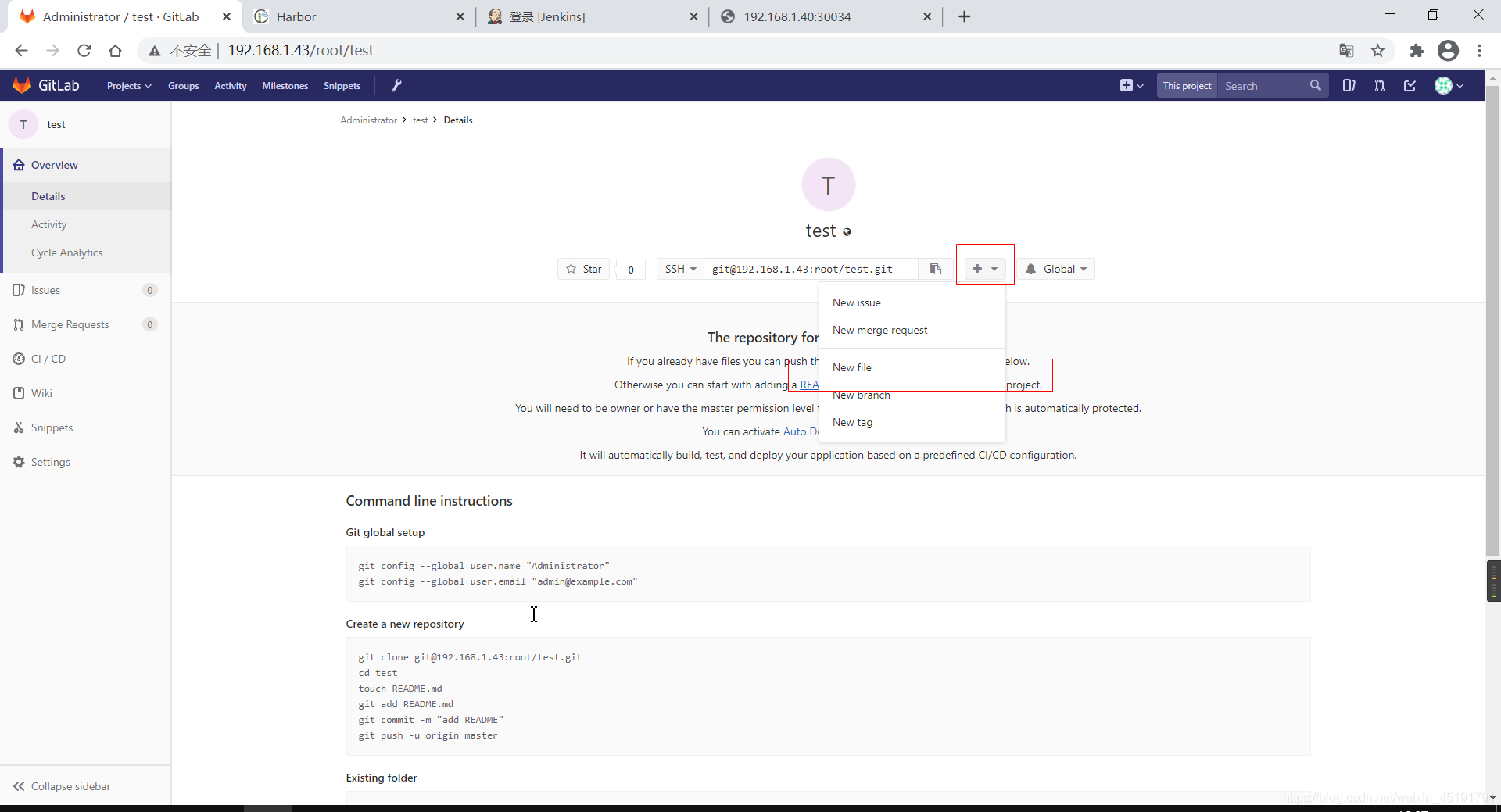Bookmark this page with star icon

pos(1377,50)
